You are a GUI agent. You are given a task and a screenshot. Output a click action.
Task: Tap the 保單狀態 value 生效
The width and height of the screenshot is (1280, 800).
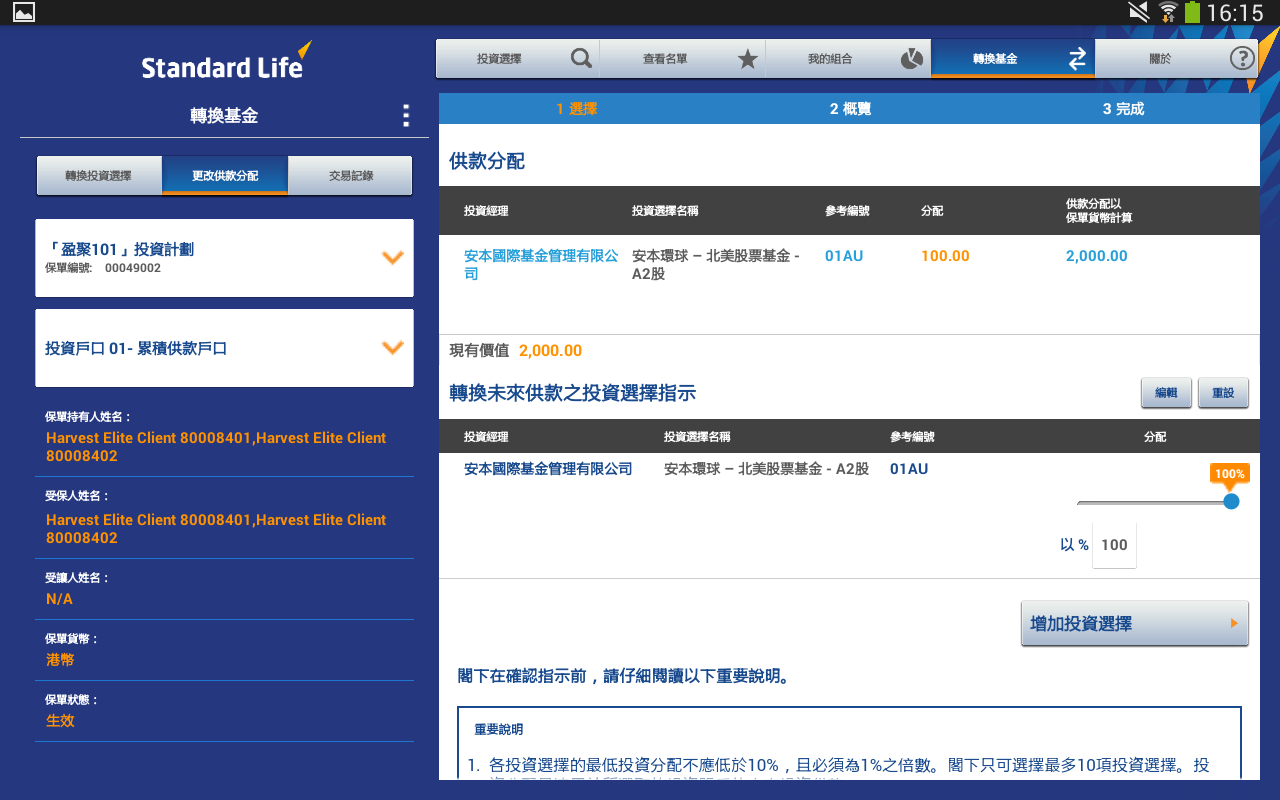(60, 721)
